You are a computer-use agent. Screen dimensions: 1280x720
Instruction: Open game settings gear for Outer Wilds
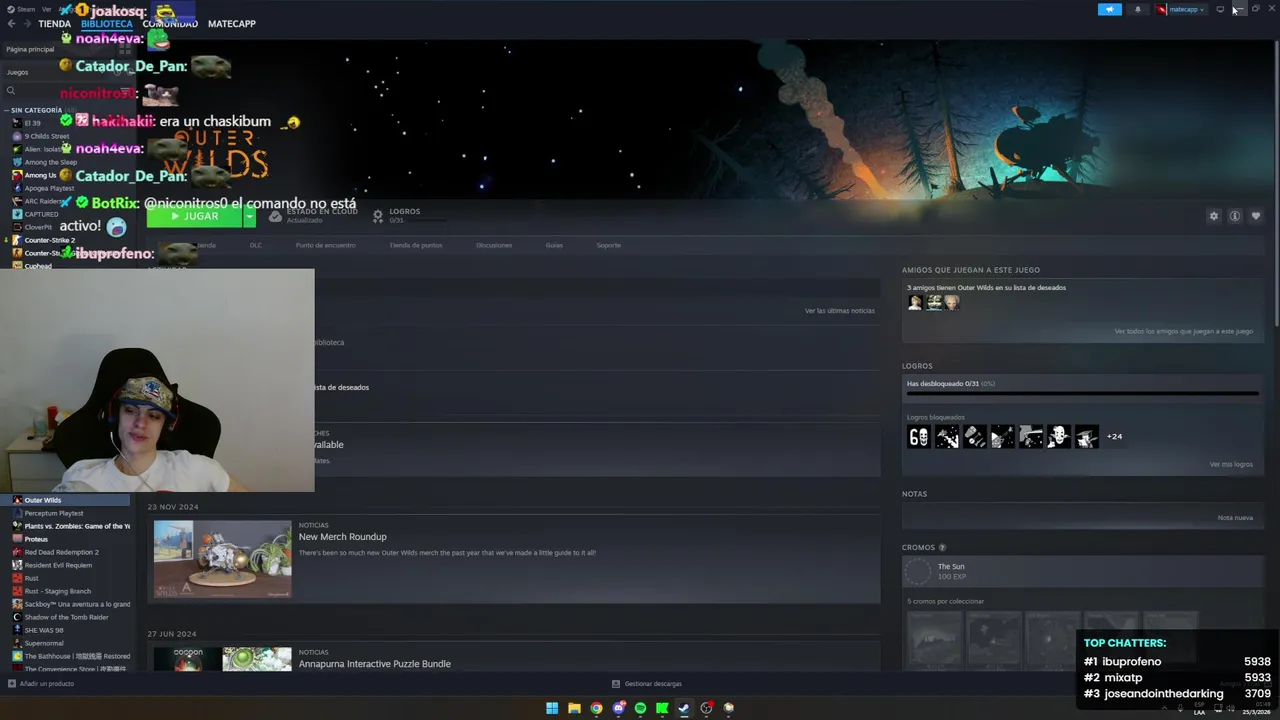tap(1214, 216)
